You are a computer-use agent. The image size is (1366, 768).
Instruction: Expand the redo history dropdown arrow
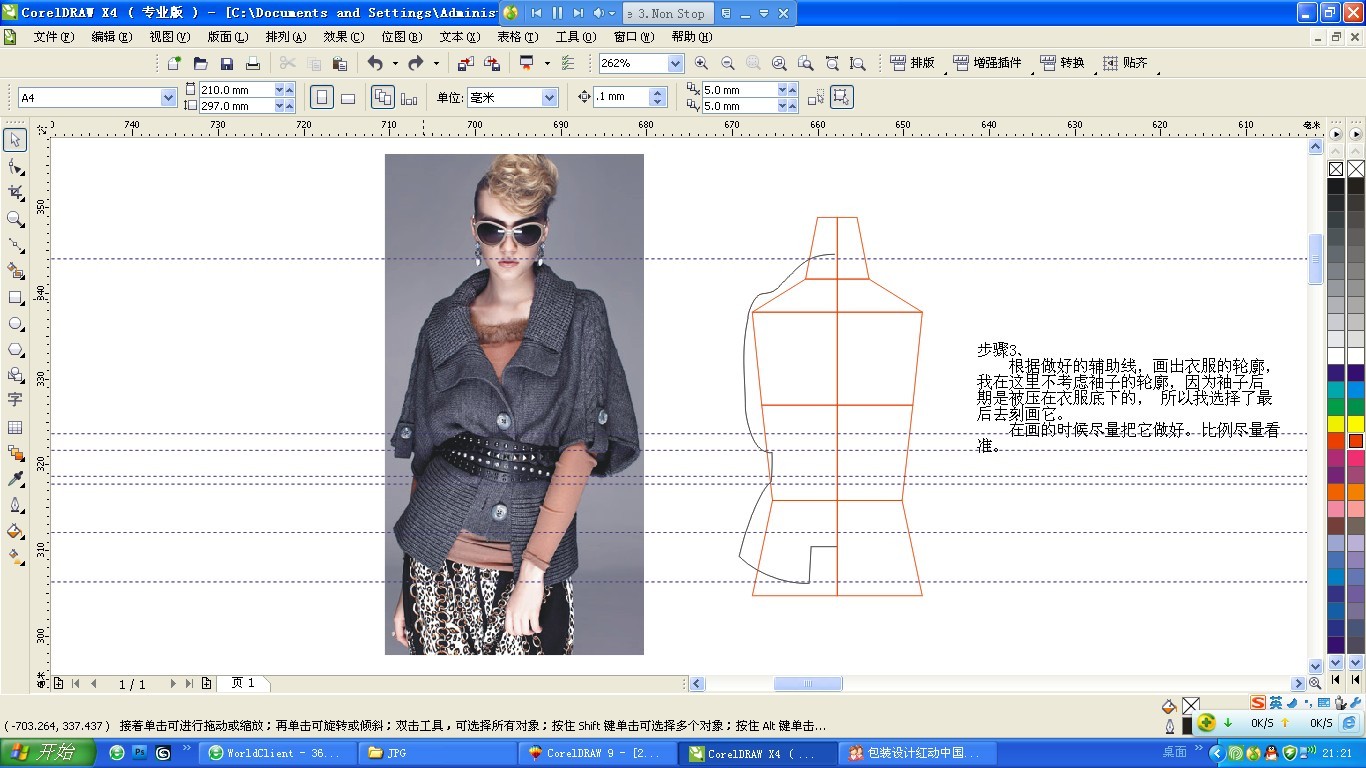tap(436, 63)
